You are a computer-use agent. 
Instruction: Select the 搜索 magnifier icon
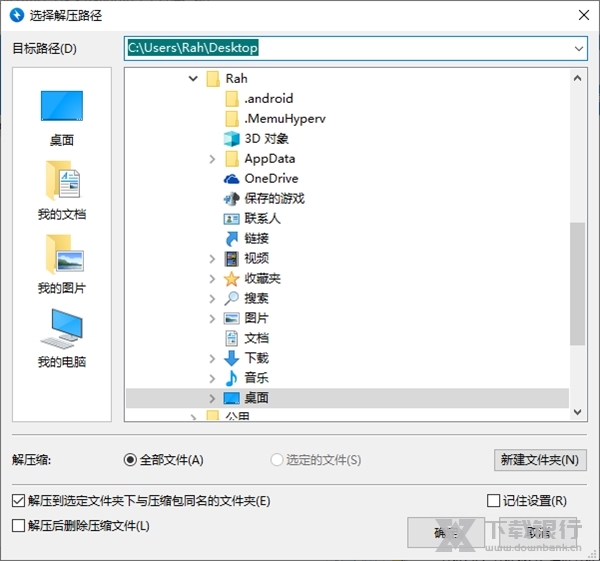pyautogui.click(x=232, y=298)
